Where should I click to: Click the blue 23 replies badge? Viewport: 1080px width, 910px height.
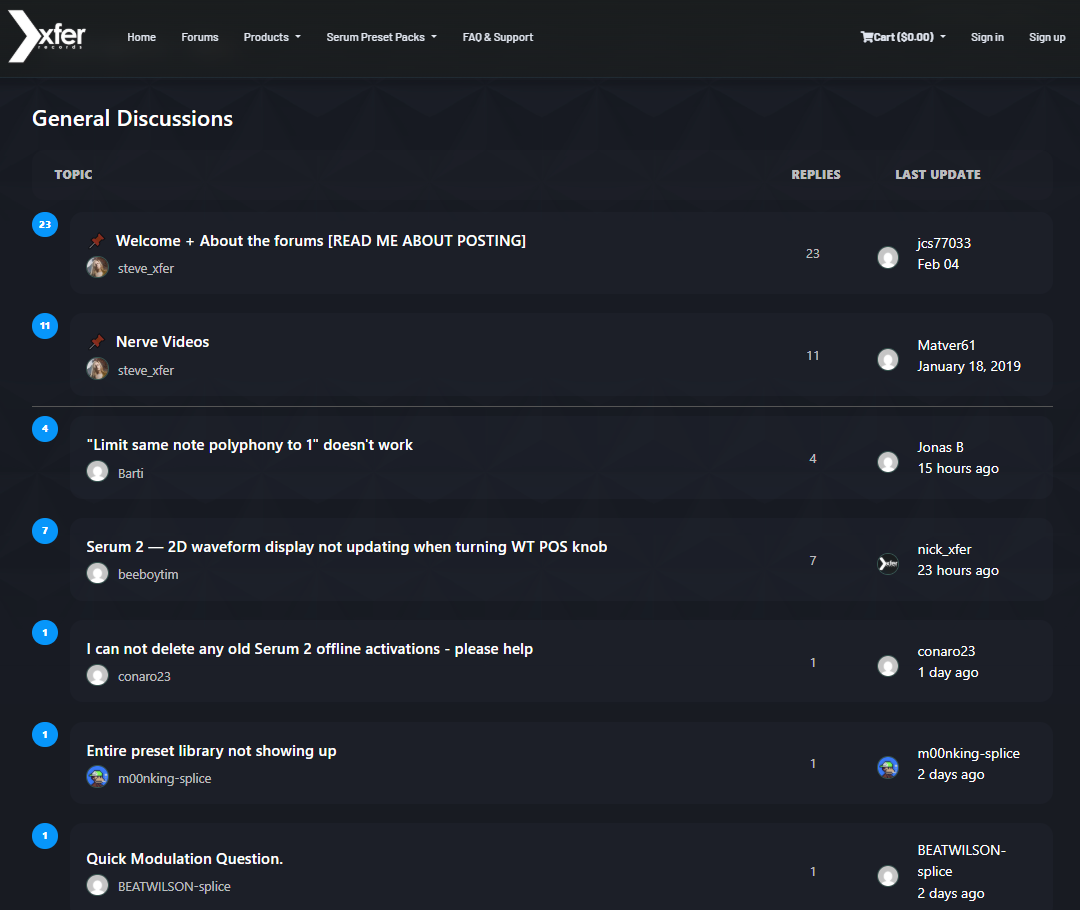[x=45, y=225]
